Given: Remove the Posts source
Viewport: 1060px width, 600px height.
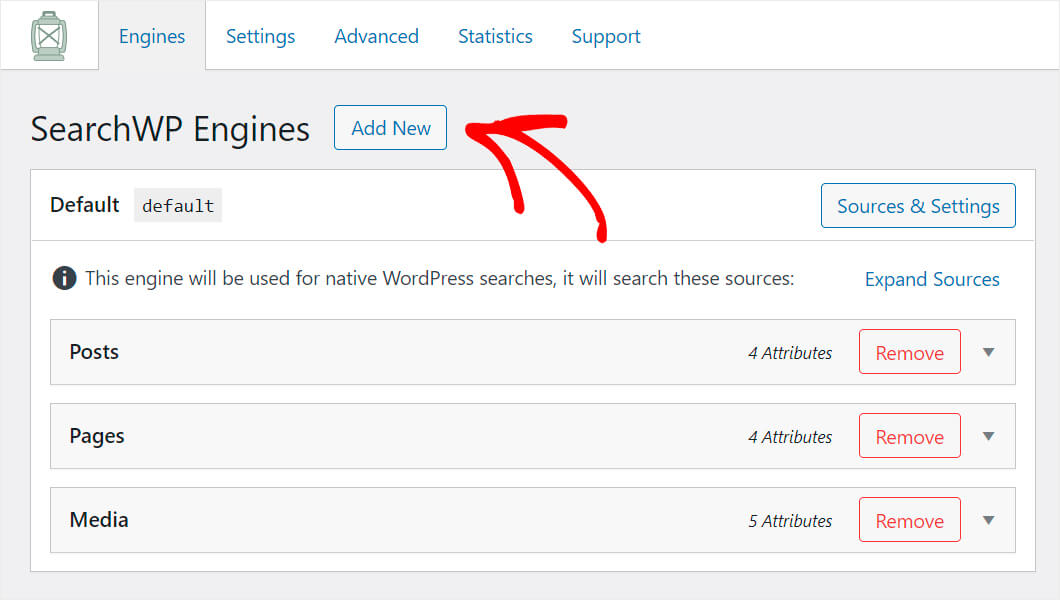Looking at the screenshot, I should click(x=909, y=352).
